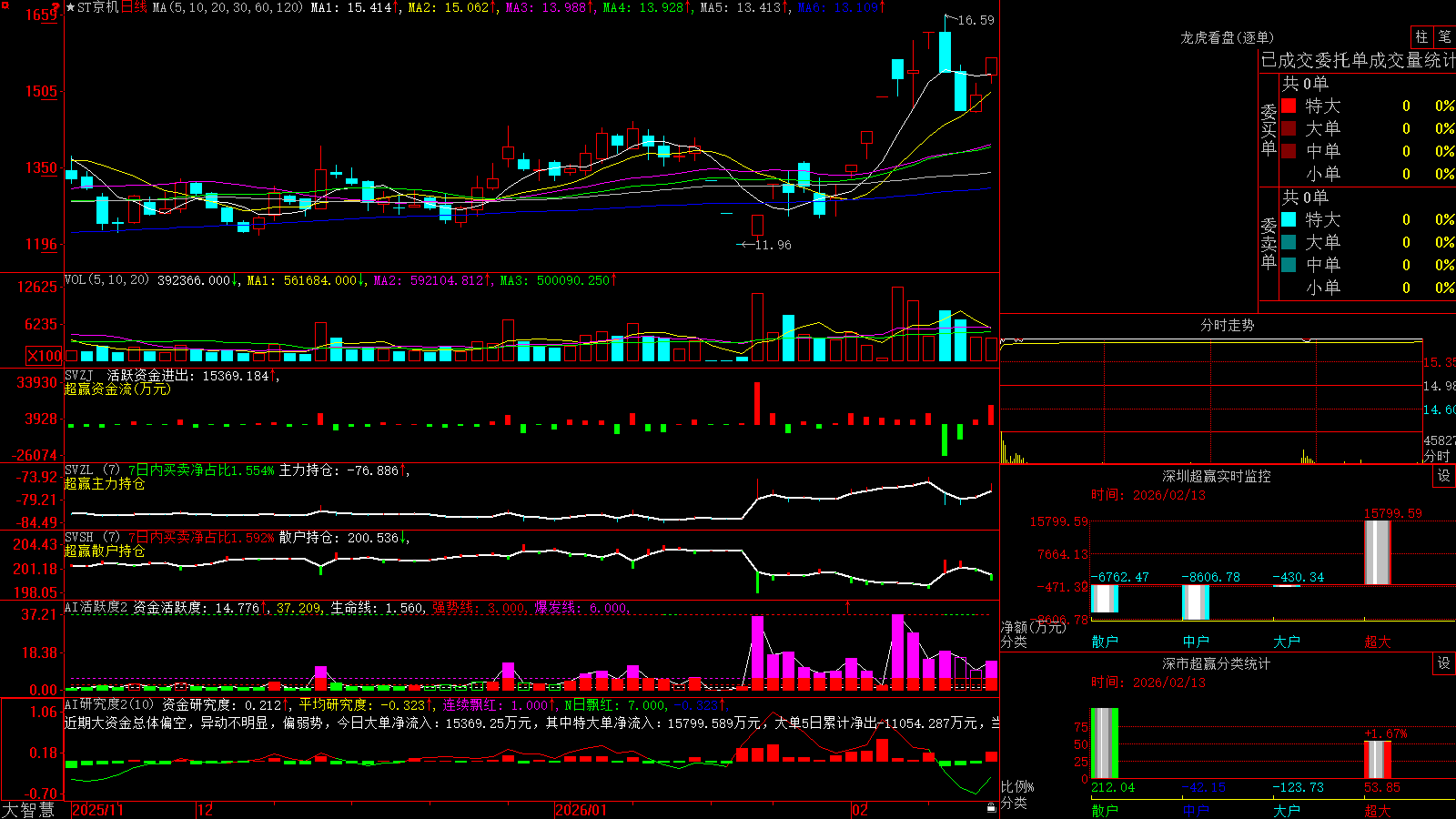Open 设 settings for 深圳超赢实时监控
The image size is (1456, 819).
[x=1444, y=476]
